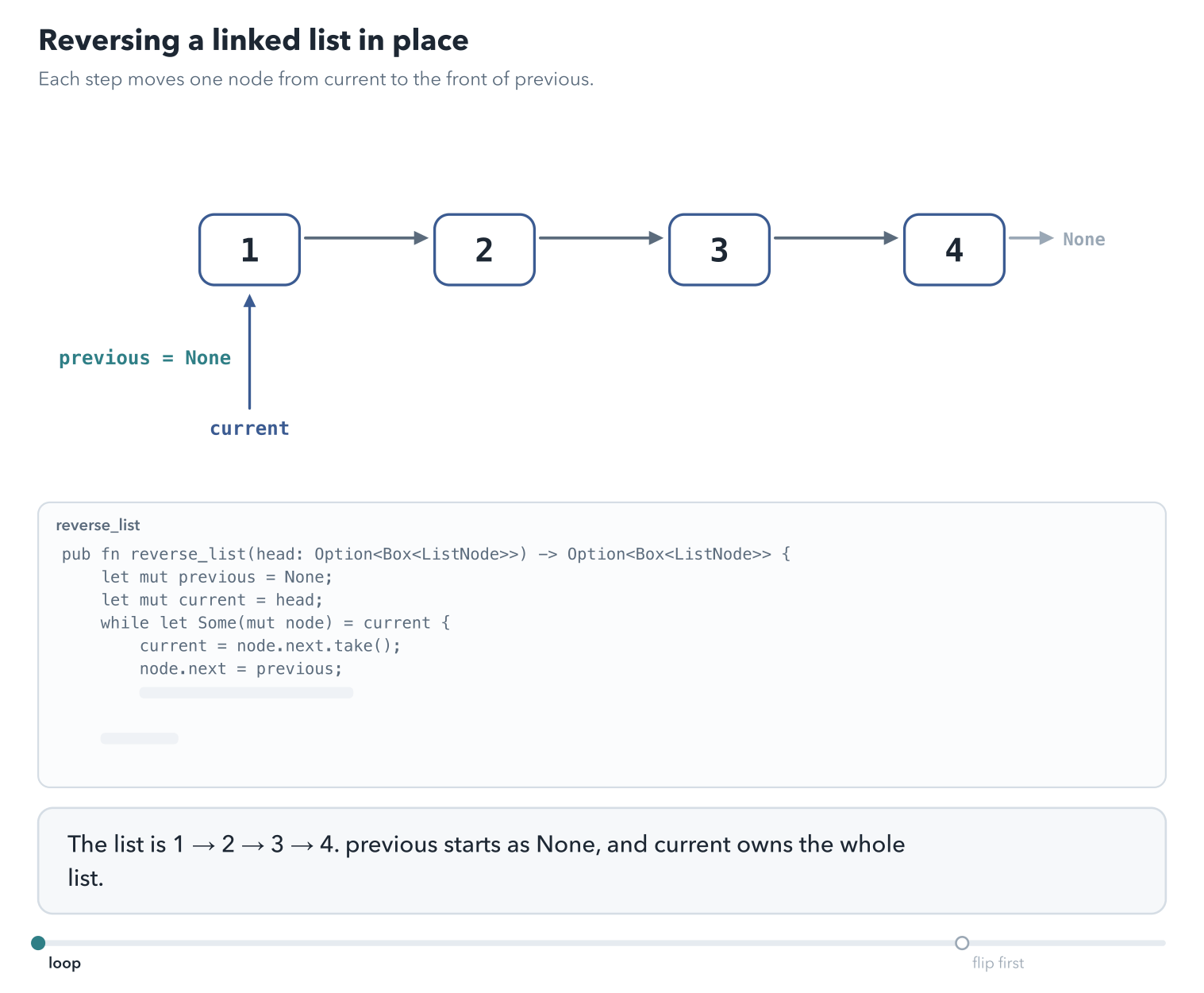This screenshot has width=1204, height=993.
Task: Click the 'current' pointer label
Action: (x=249, y=429)
